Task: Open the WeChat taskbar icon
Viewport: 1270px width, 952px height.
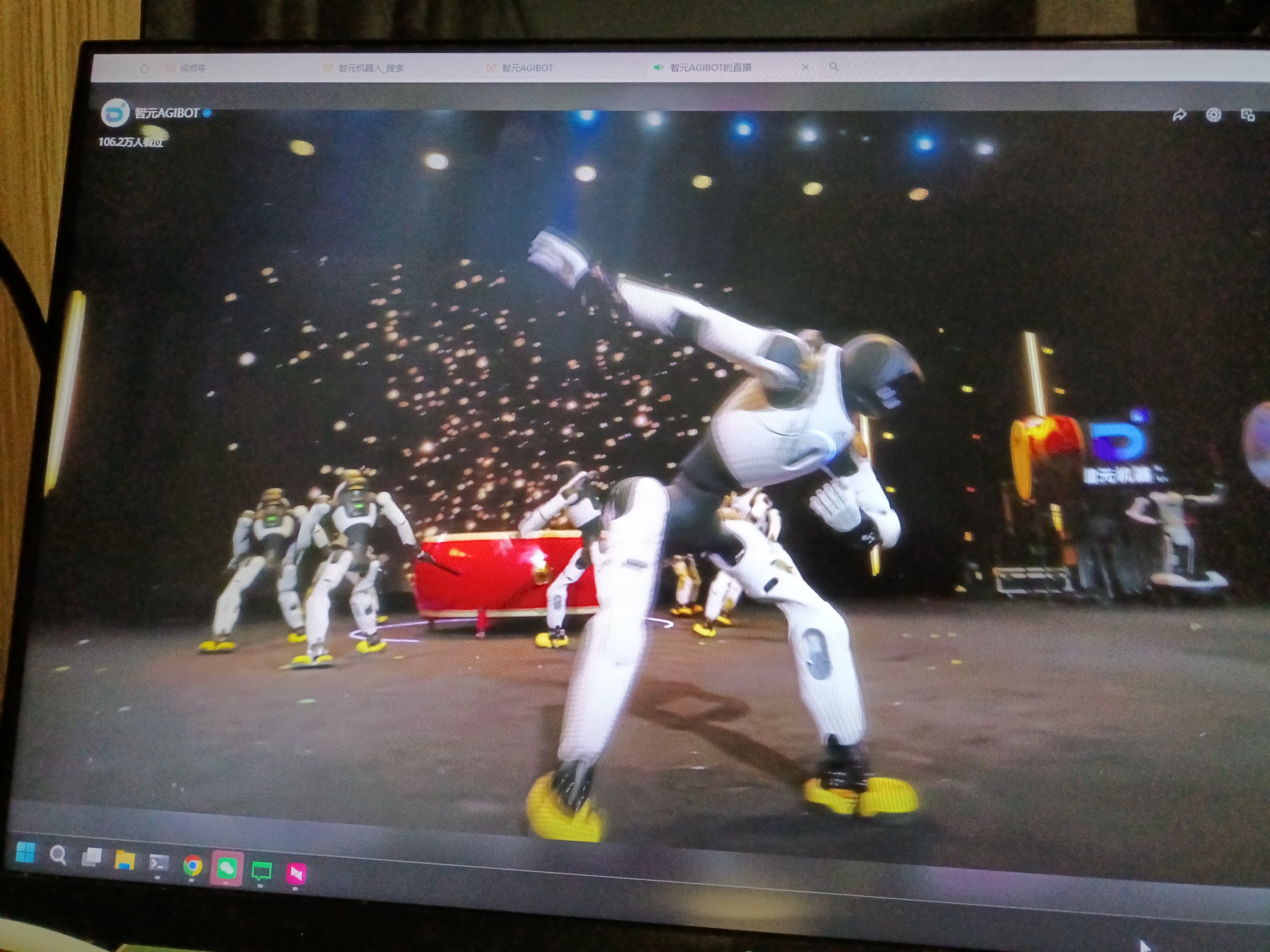Action: [x=227, y=868]
